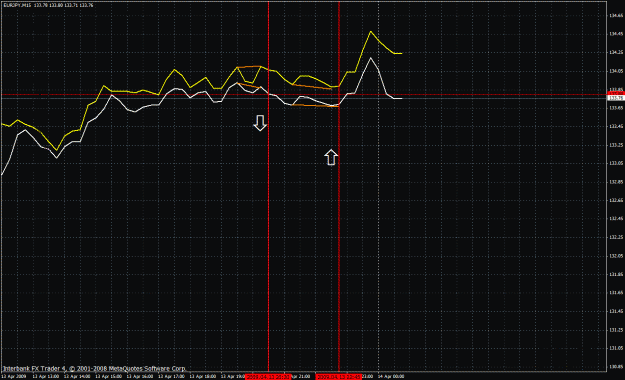Click the 131.05 price axis label

(616, 348)
